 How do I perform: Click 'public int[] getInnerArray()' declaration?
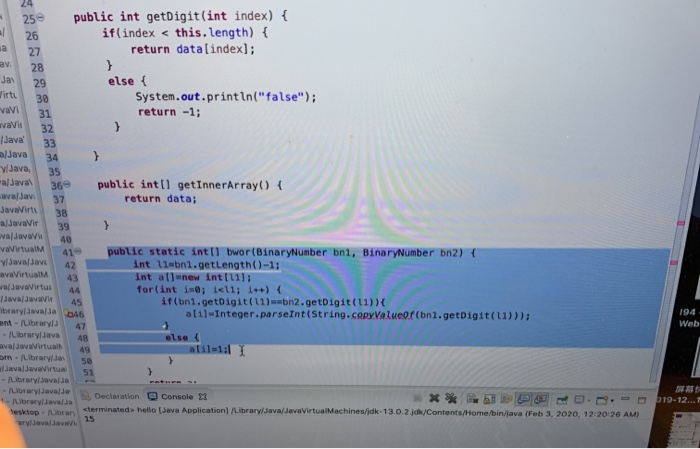190,185
